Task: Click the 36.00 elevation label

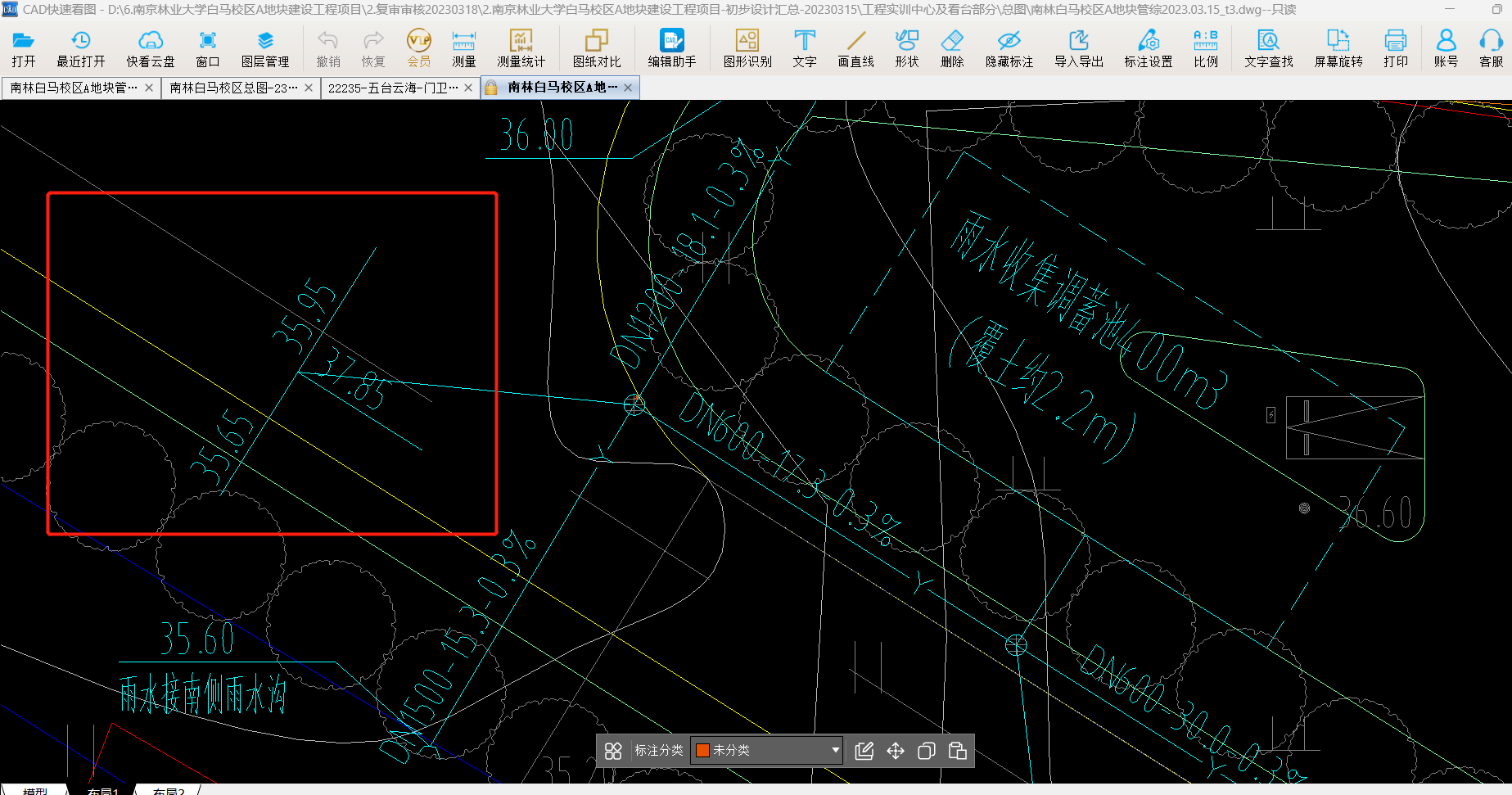Action: tap(536, 134)
